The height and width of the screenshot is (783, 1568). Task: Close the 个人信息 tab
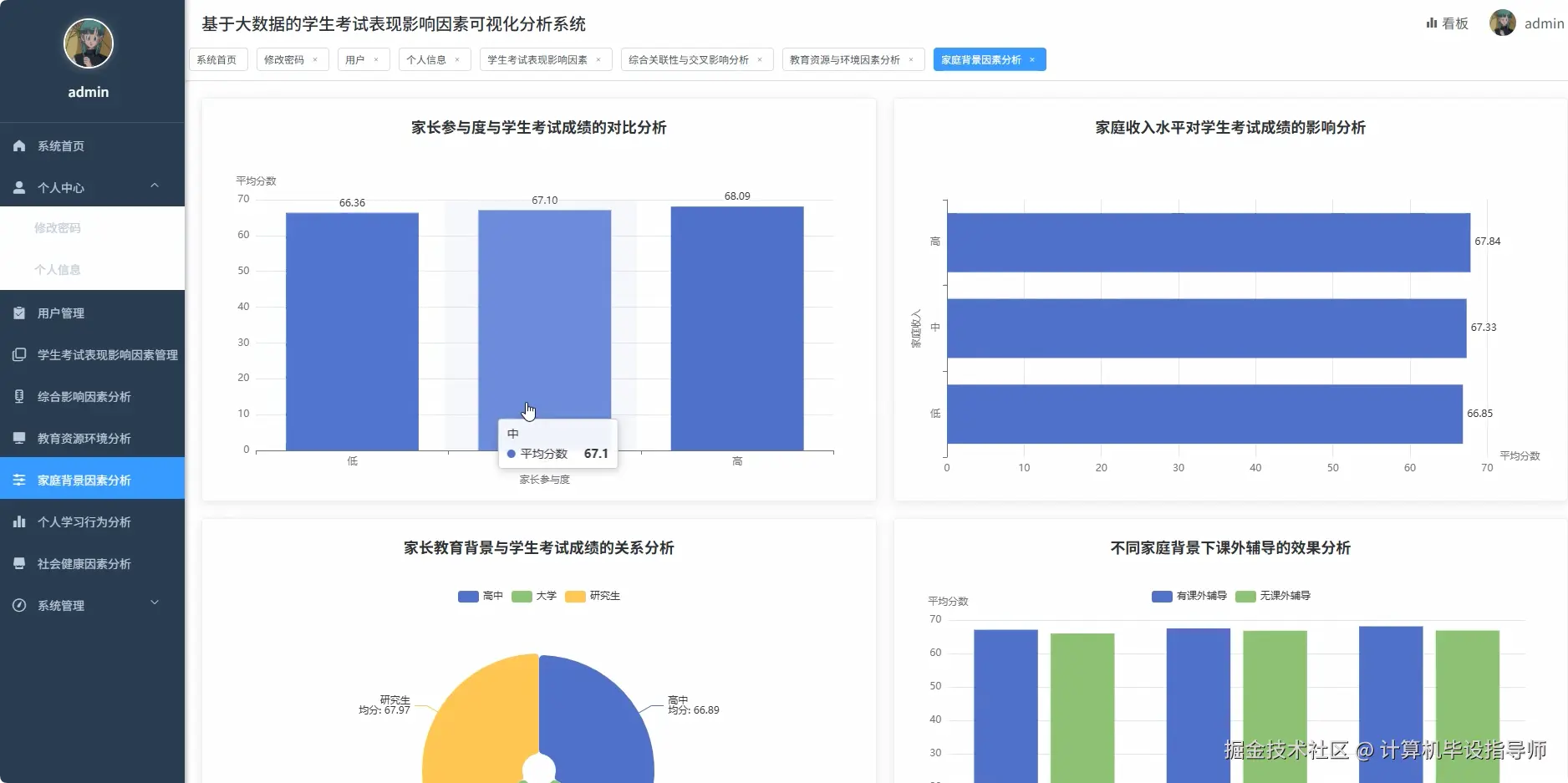[457, 59]
